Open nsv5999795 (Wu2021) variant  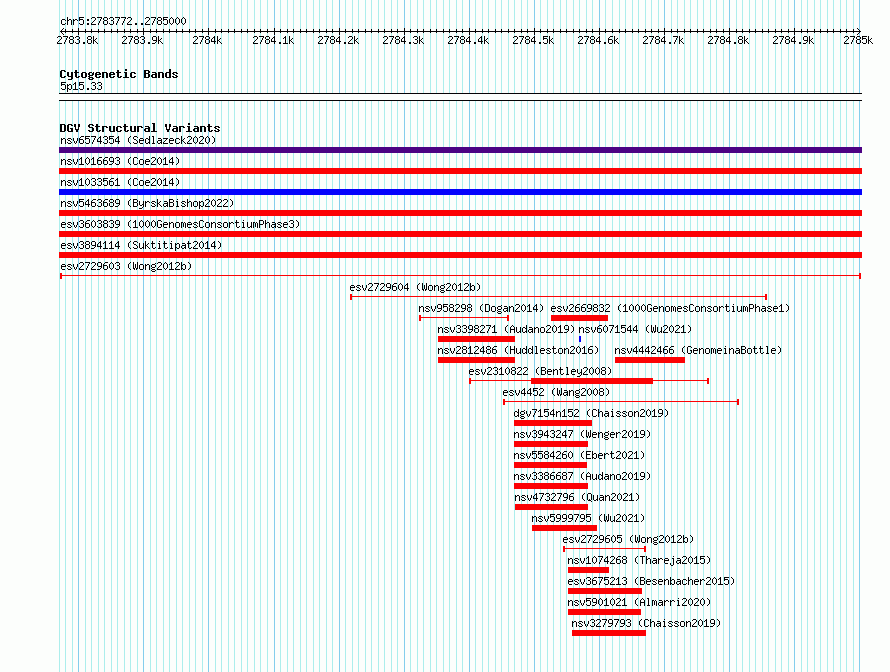click(x=588, y=518)
